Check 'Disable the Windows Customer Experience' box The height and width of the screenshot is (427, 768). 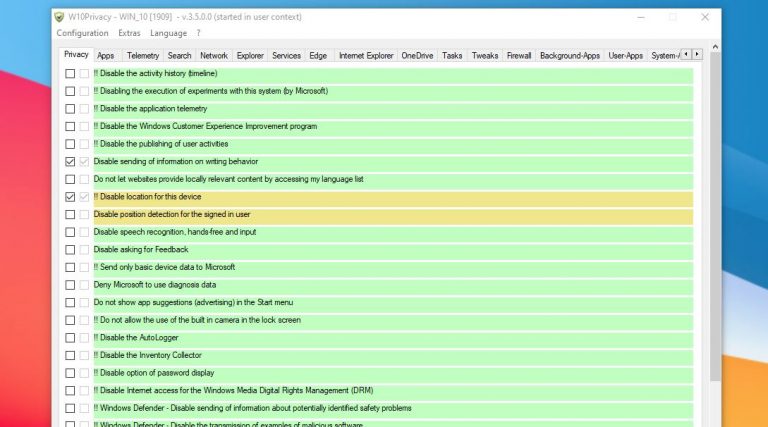click(70, 126)
